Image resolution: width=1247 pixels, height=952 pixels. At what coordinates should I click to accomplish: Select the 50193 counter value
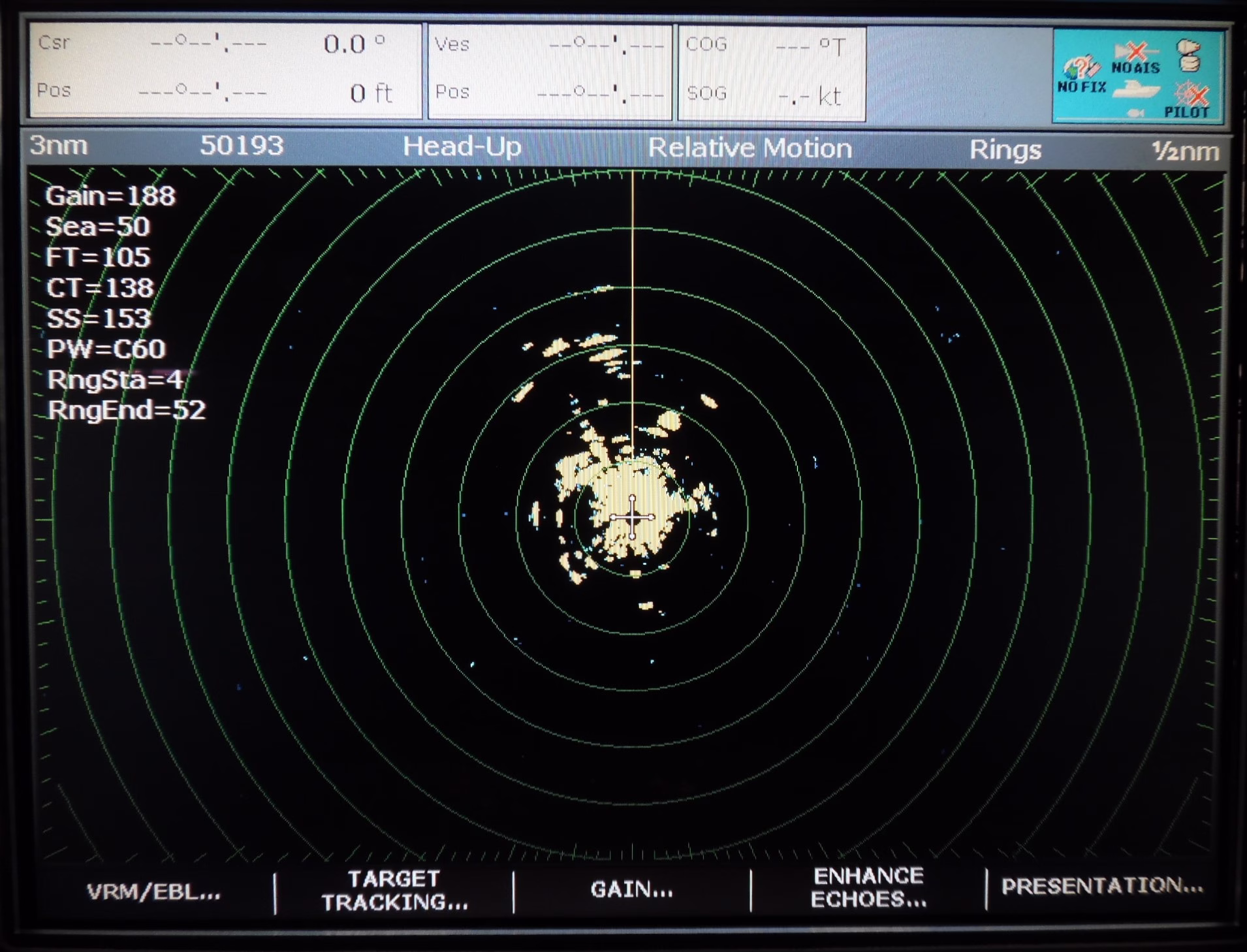[242, 146]
